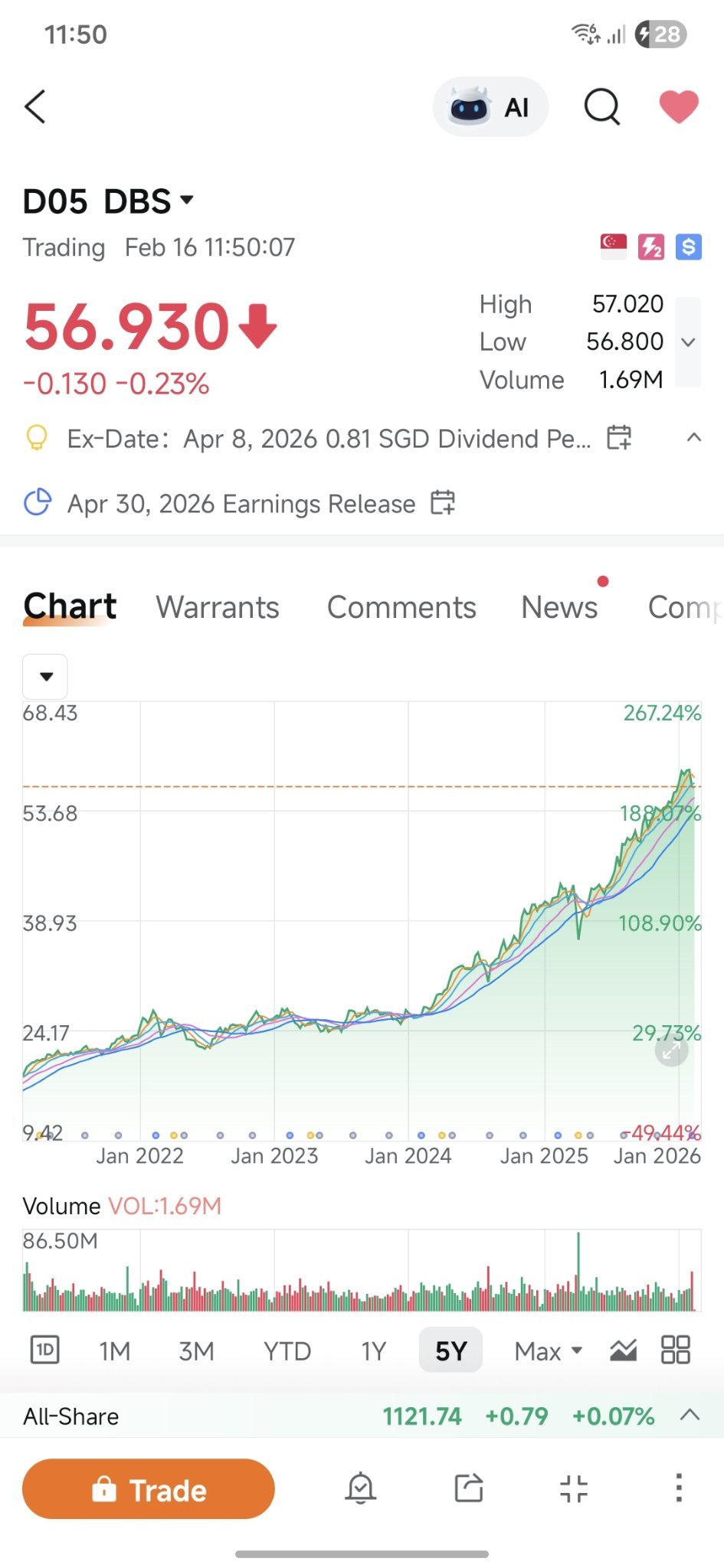Tap the orange Trade button
The height and width of the screenshot is (1568, 724).
[x=149, y=1489]
